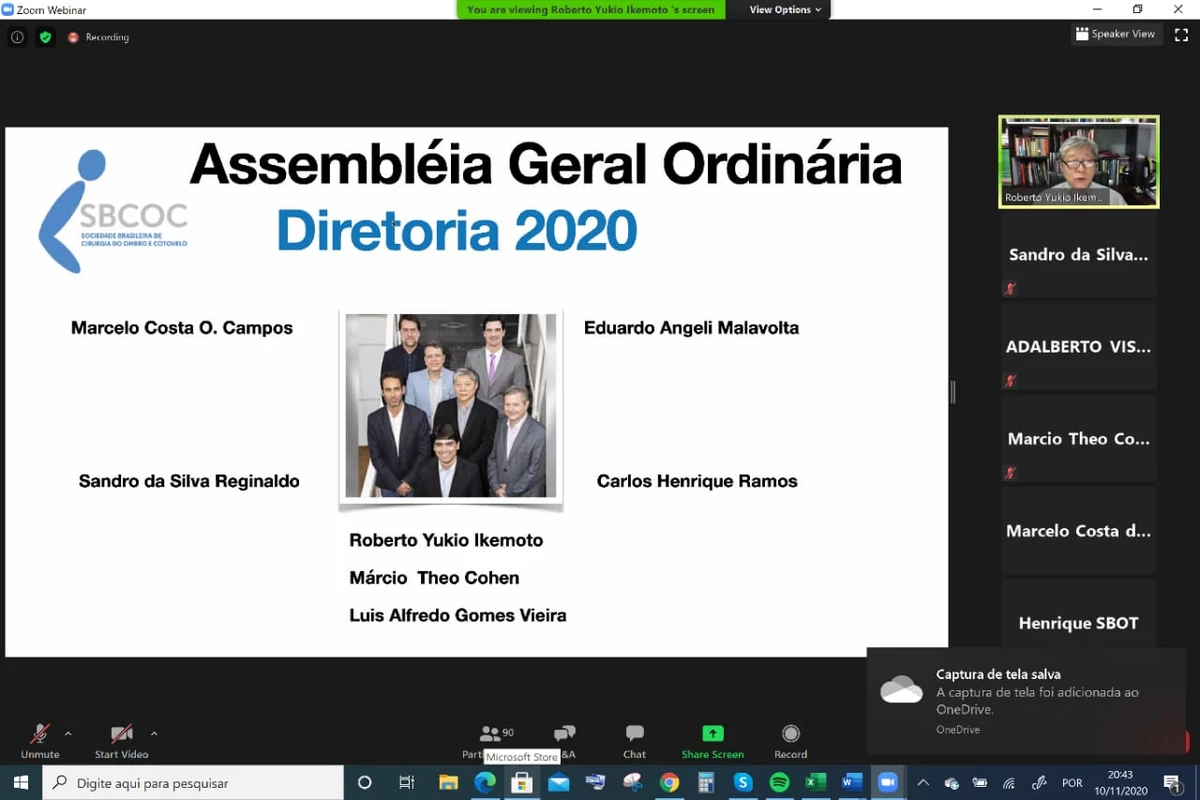Open the OneDrive screenshot saved notification
Image resolution: width=1200 pixels, height=800 pixels.
[1026, 701]
